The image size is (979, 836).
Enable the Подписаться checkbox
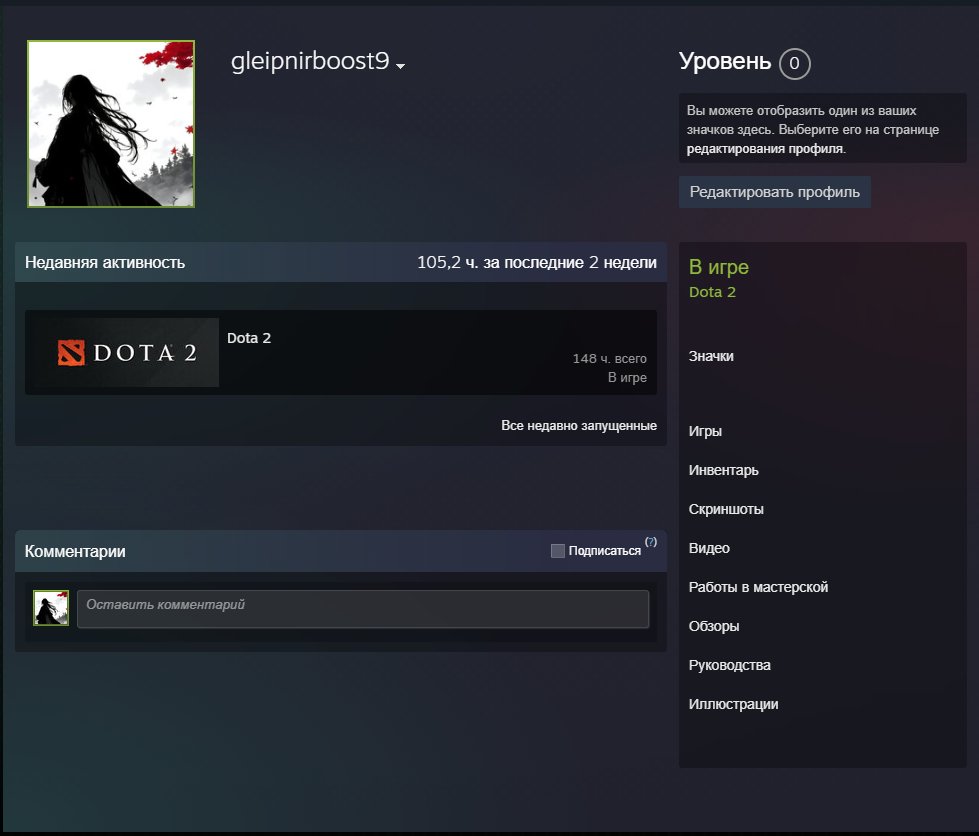pos(558,551)
